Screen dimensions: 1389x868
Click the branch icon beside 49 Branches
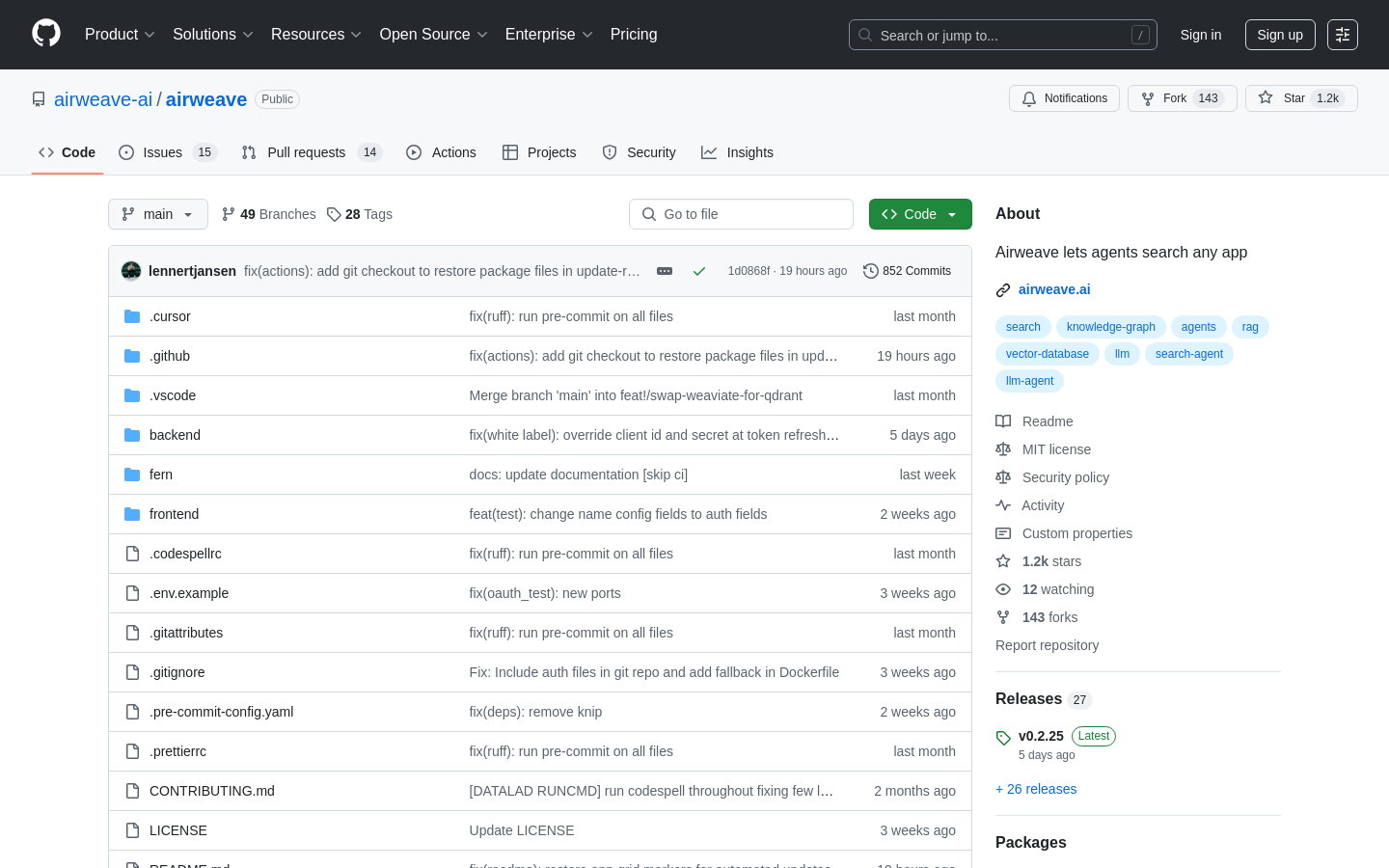click(x=229, y=214)
